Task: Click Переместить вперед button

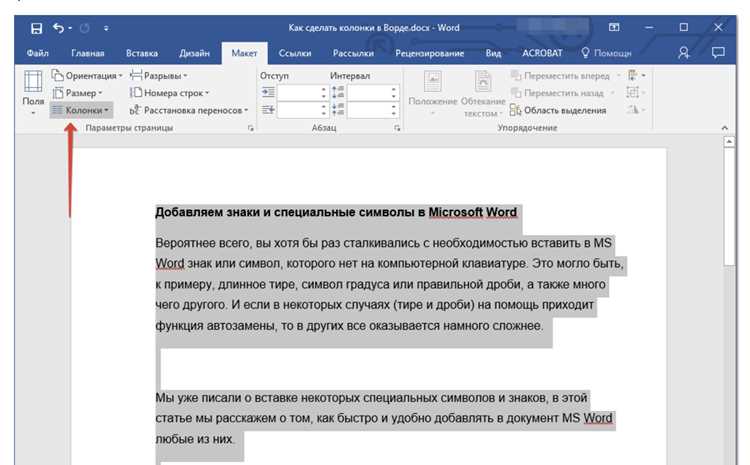Action: tap(564, 76)
